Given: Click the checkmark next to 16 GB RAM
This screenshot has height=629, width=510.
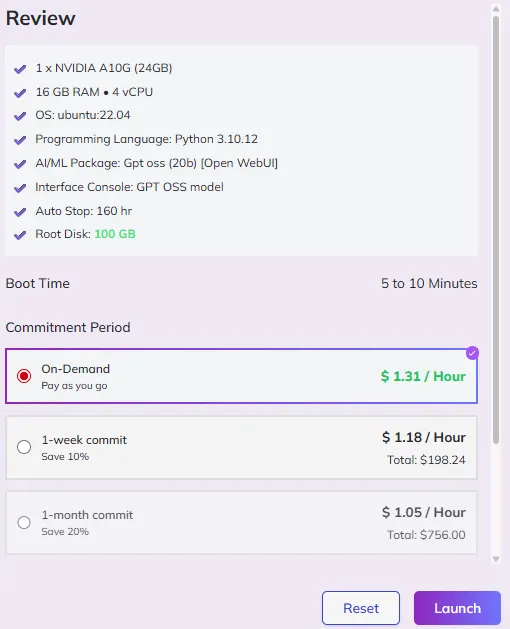Looking at the screenshot, I should 20,93.
